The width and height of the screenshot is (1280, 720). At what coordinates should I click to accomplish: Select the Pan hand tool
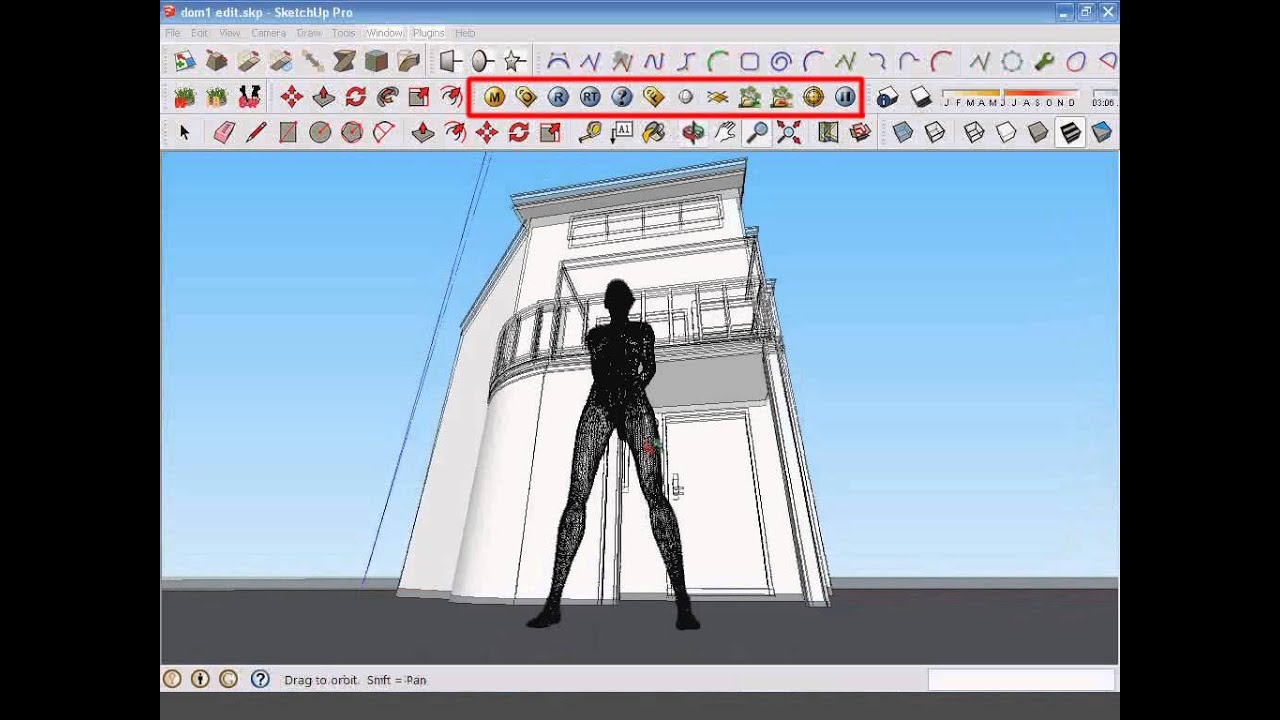[725, 132]
